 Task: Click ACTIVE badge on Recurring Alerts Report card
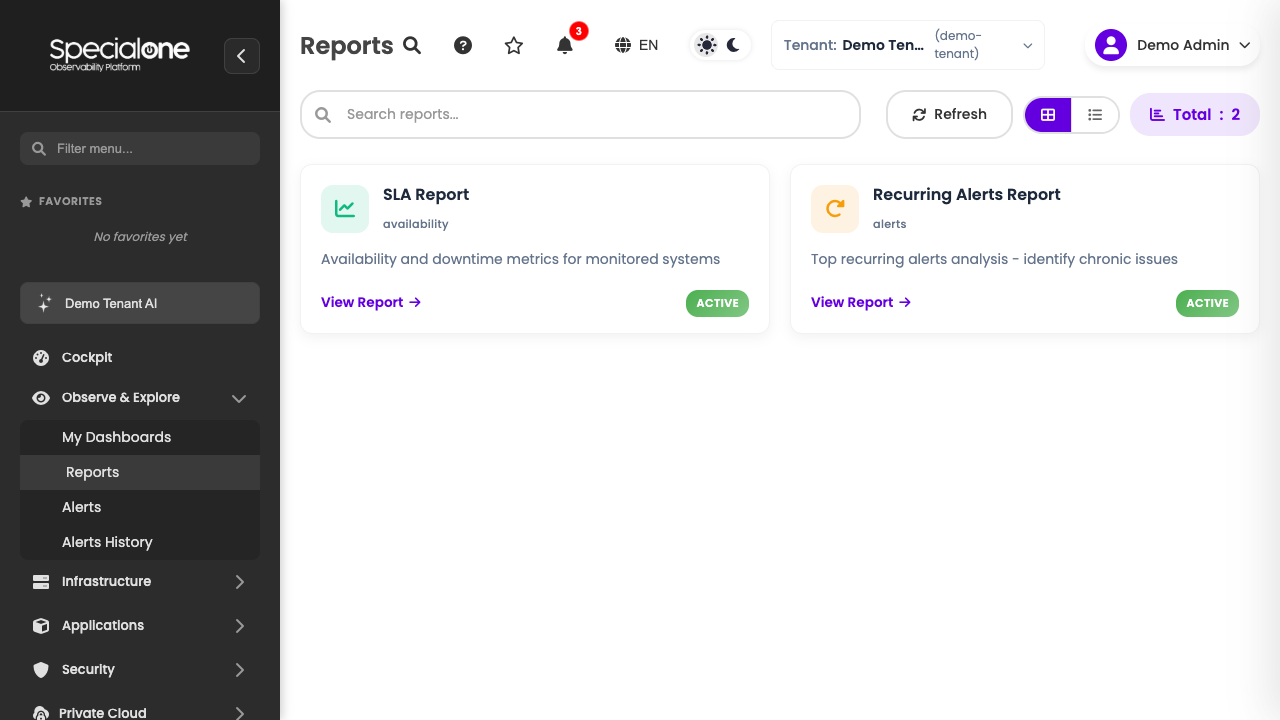click(1207, 303)
